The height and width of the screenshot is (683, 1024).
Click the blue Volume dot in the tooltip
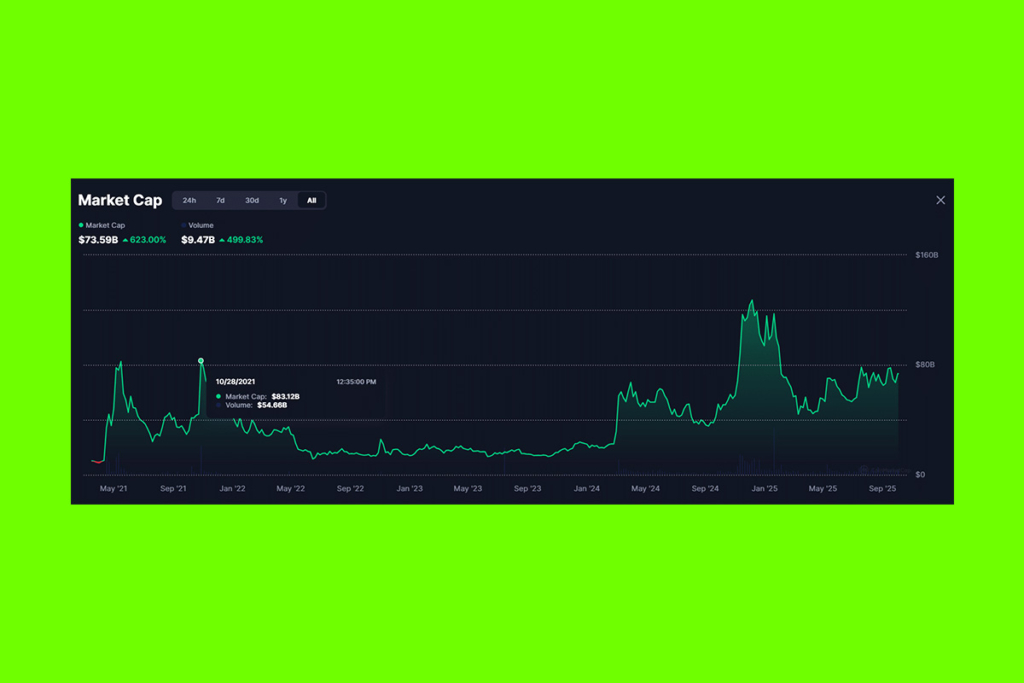tap(217, 405)
